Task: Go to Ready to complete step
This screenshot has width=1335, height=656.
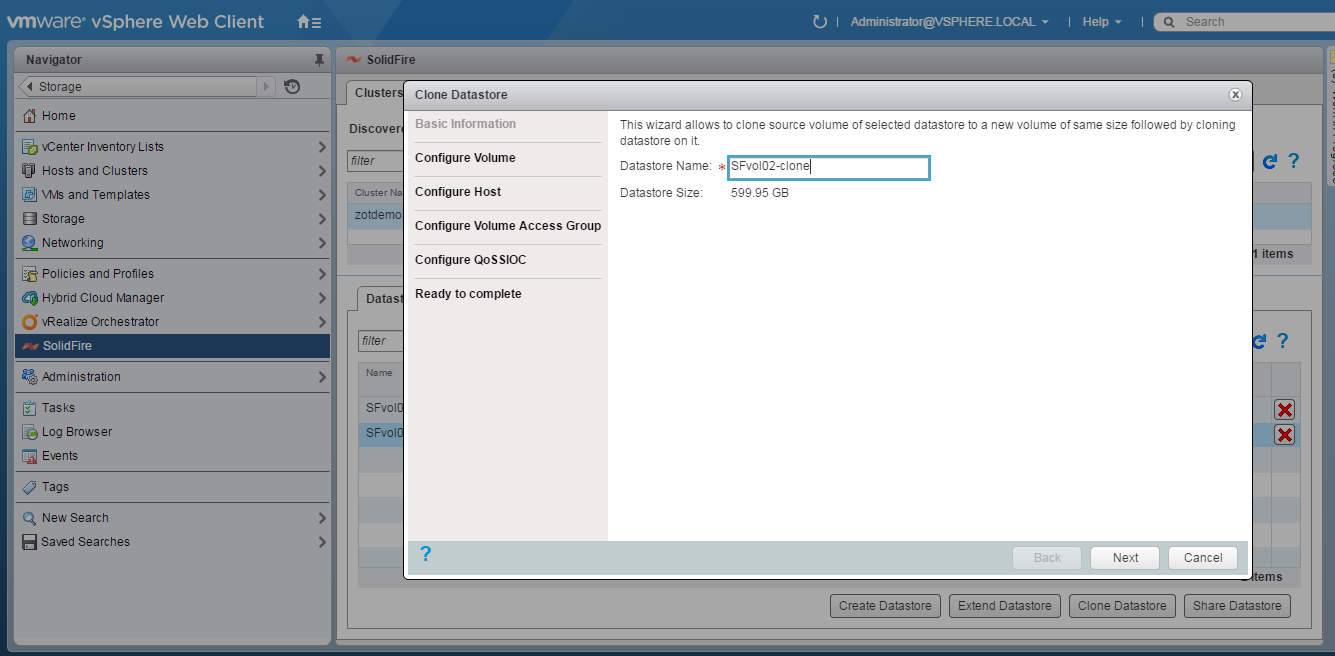Action: (x=468, y=294)
